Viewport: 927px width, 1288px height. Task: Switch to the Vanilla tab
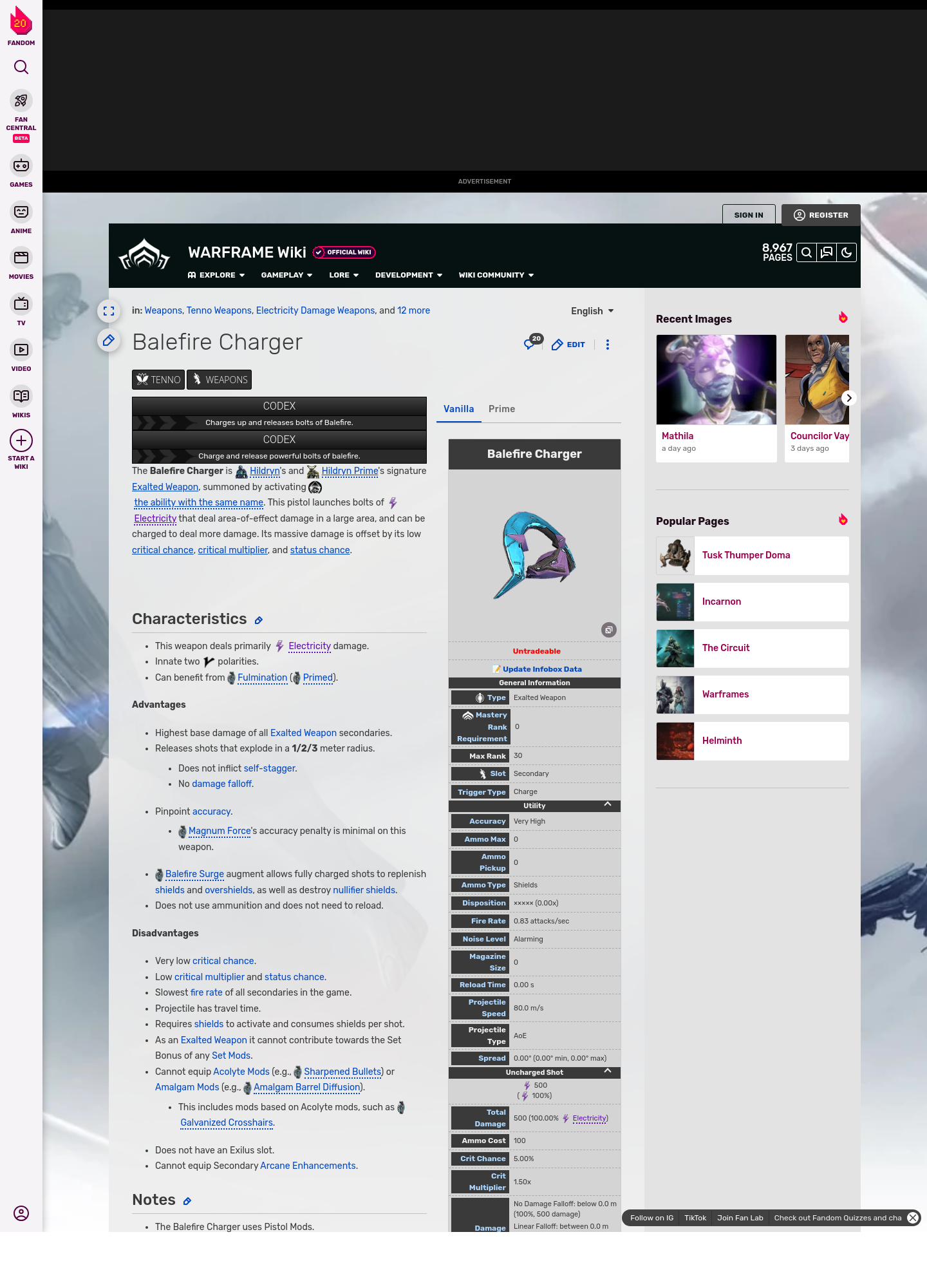click(x=459, y=409)
